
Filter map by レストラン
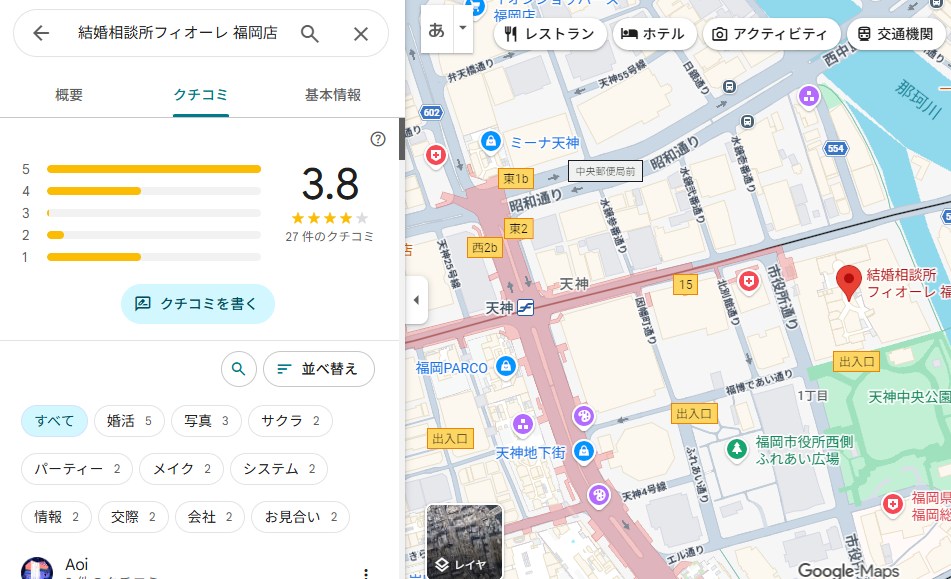pos(550,34)
